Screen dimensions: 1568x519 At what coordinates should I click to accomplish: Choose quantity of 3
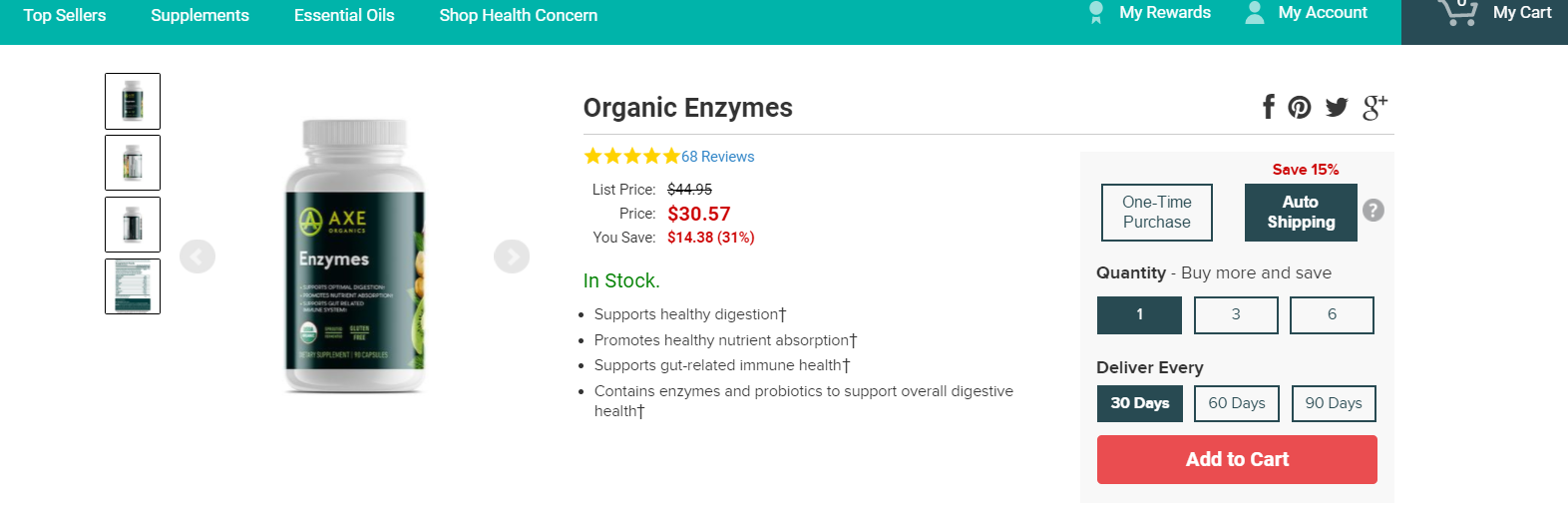tap(1236, 314)
